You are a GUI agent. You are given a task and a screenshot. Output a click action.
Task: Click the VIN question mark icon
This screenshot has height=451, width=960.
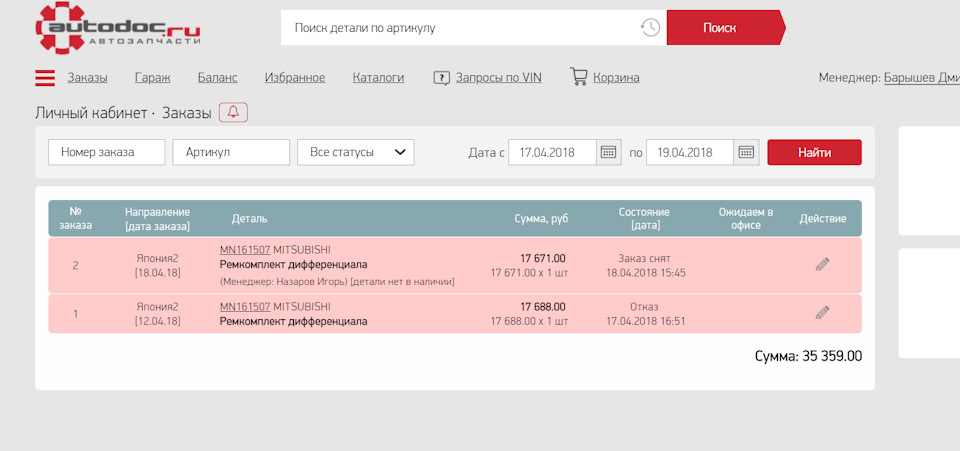(x=441, y=78)
